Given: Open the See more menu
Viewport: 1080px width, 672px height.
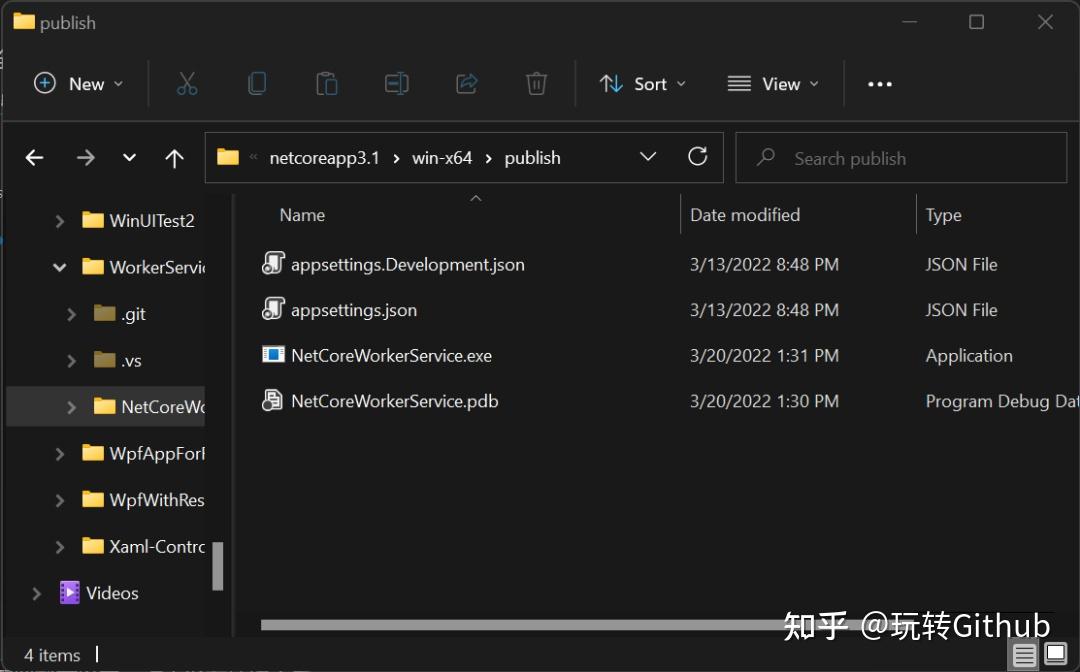Looking at the screenshot, I should (879, 84).
